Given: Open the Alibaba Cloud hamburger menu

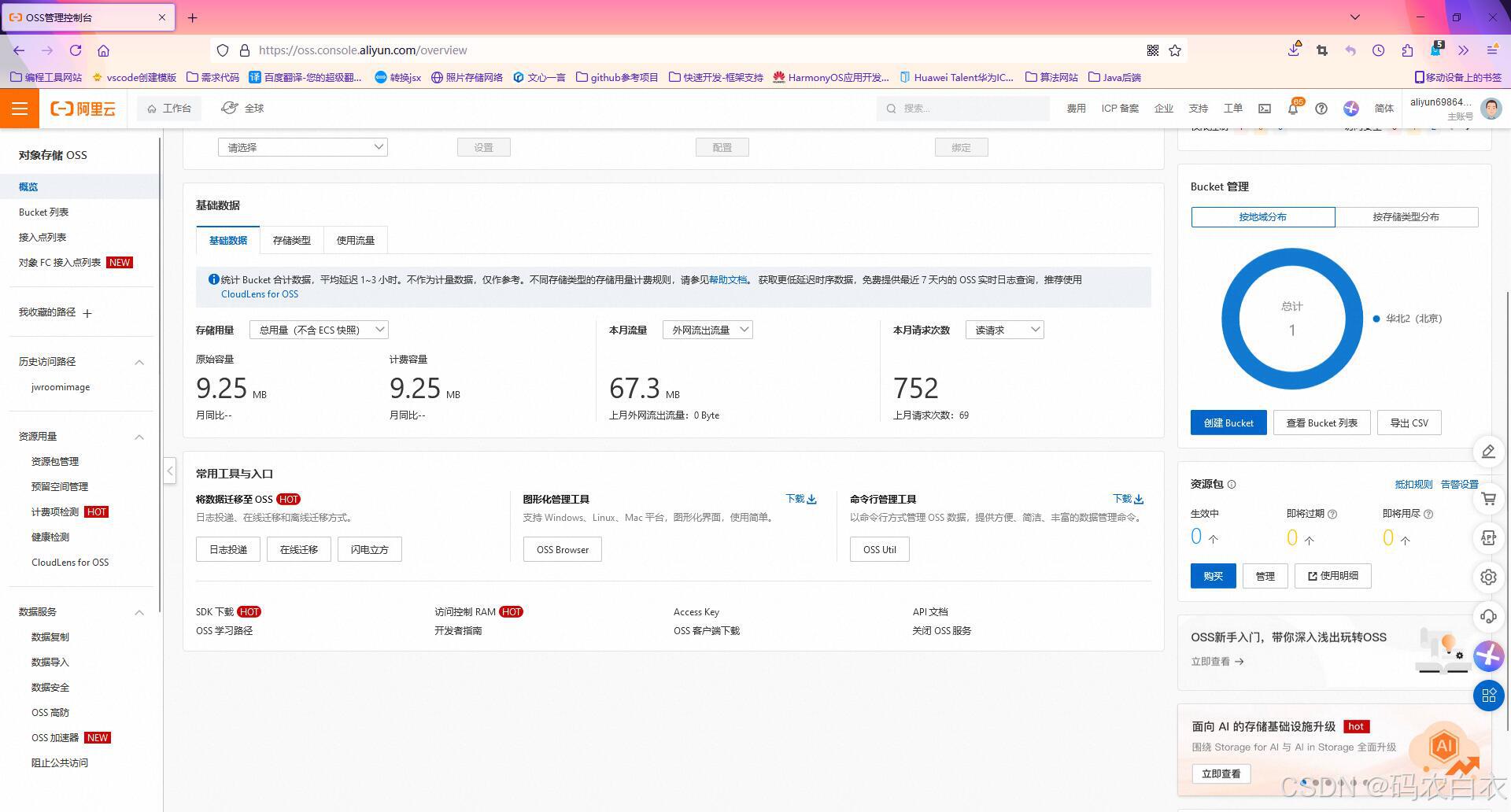Looking at the screenshot, I should pyautogui.click(x=20, y=109).
